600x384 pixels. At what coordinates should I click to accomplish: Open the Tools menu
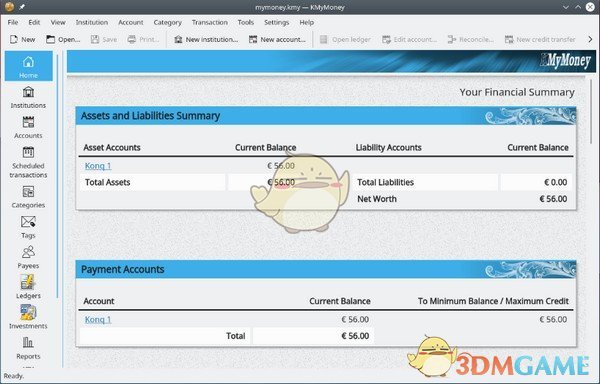(246, 23)
